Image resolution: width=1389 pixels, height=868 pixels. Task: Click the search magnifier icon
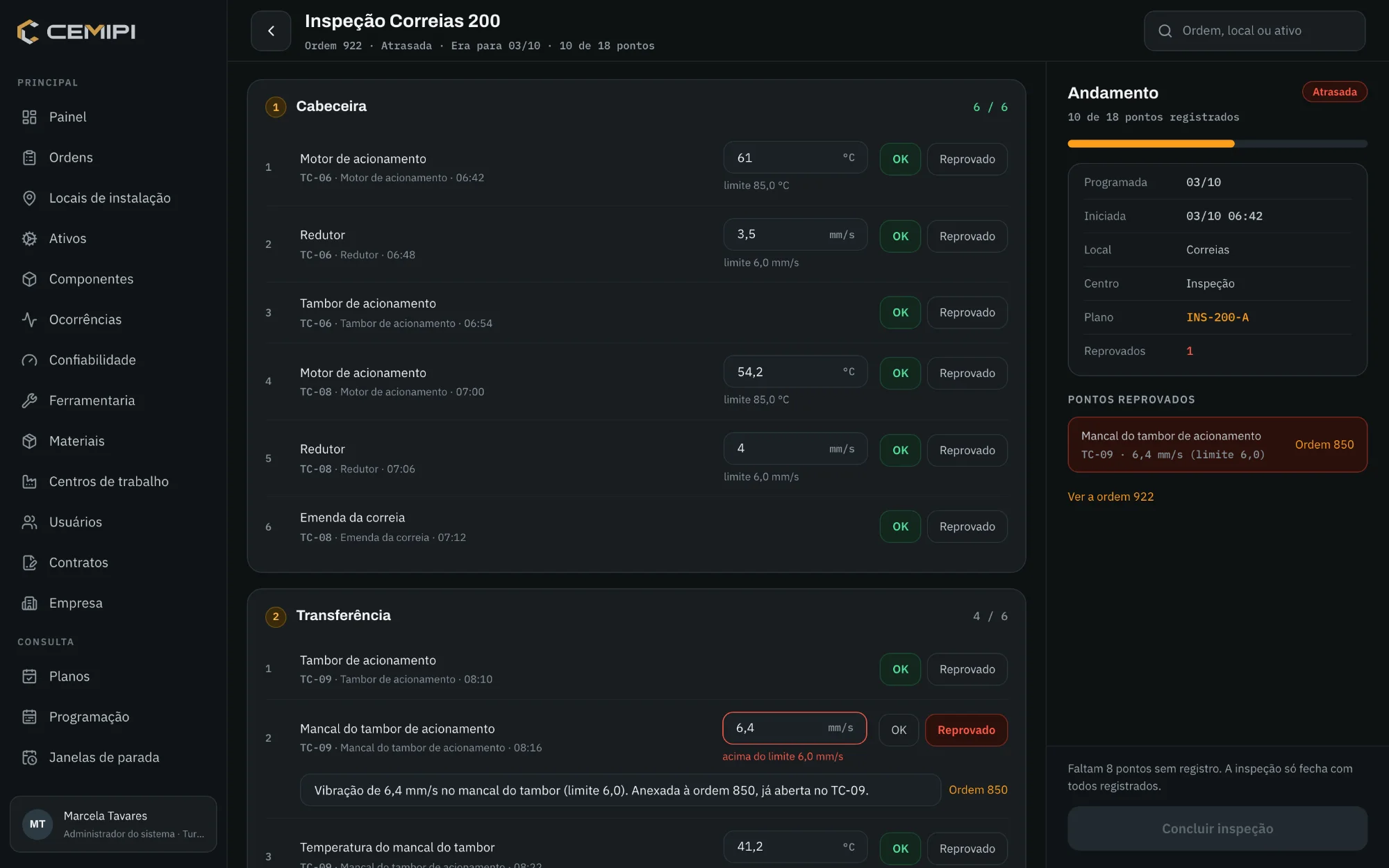pos(1165,31)
